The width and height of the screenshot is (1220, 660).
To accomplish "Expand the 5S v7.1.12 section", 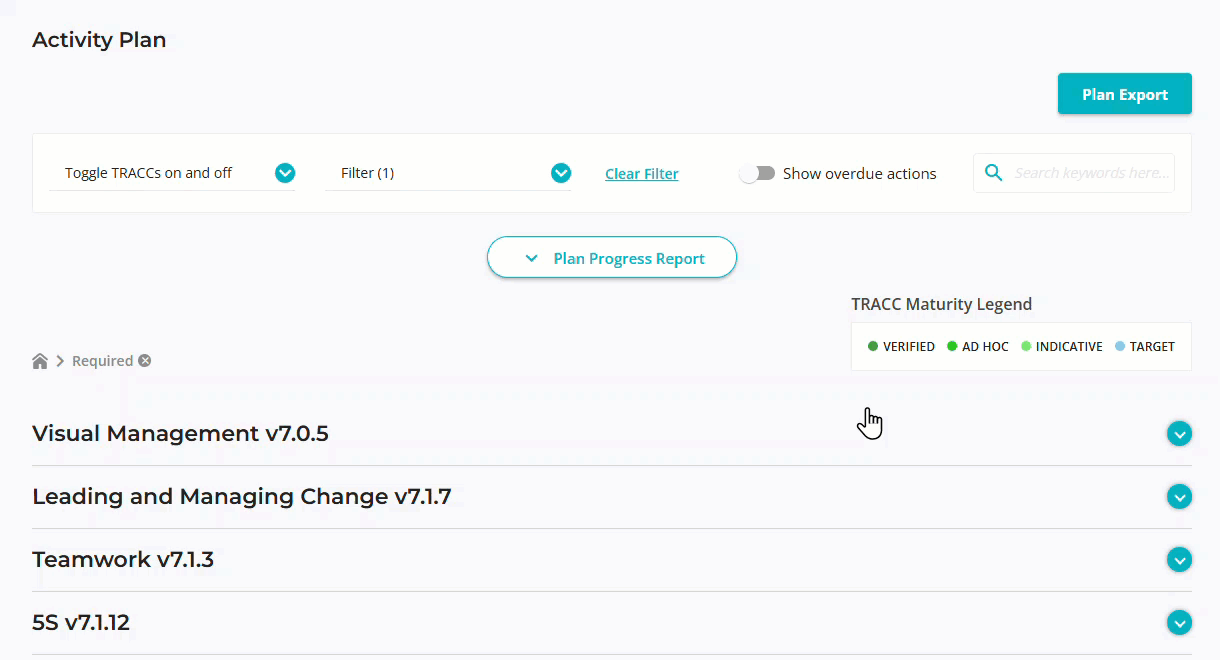I will coord(1179,623).
